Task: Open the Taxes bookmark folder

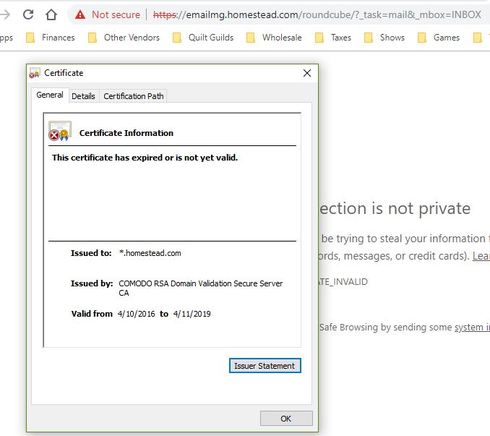Action: point(333,38)
